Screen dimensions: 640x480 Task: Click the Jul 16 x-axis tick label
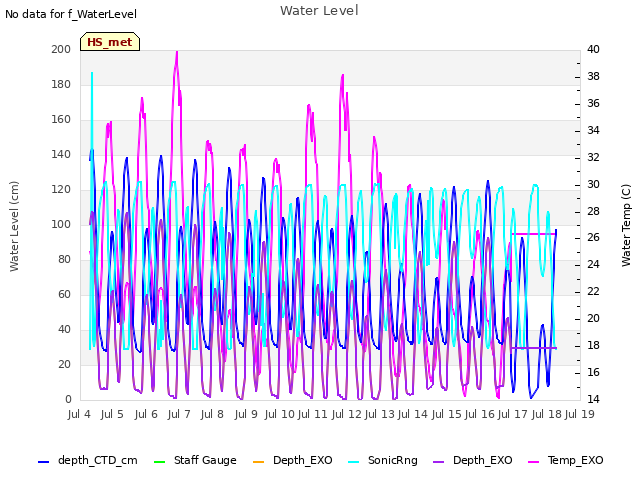479,414
